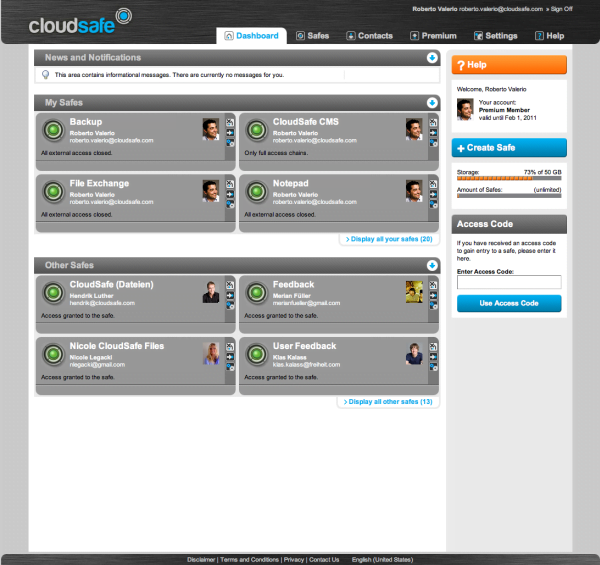600x565 pixels.
Task: Toggle the green status light on Notepad safe
Action: (x=257, y=192)
